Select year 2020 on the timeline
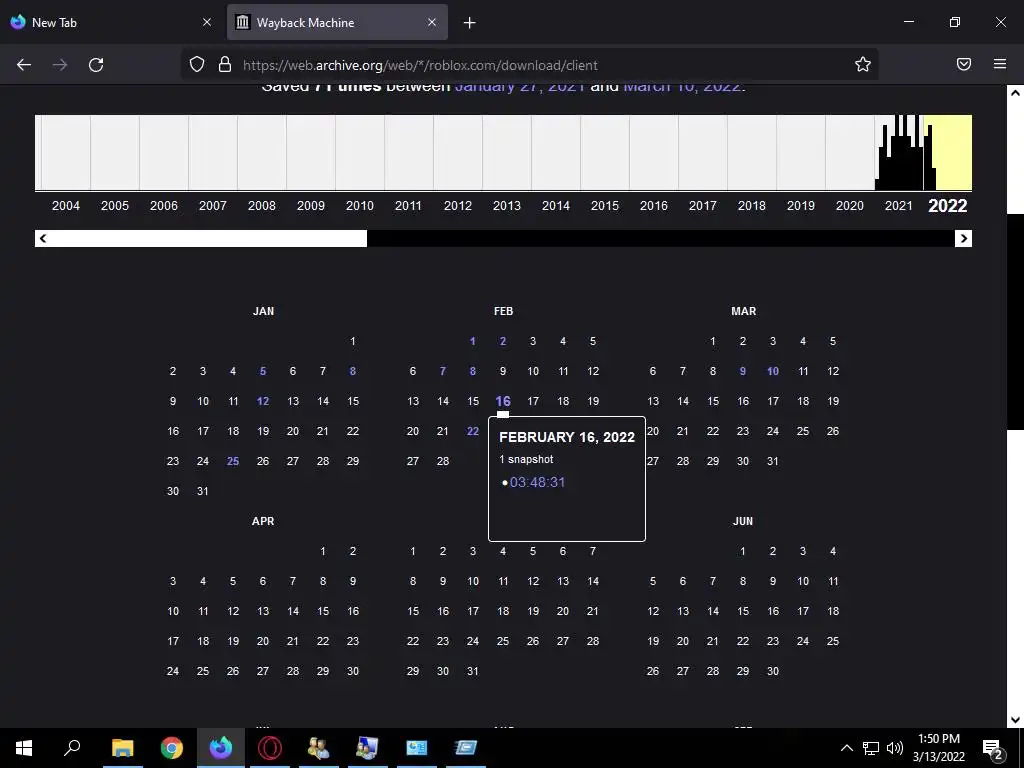1024x768 pixels. pos(850,206)
